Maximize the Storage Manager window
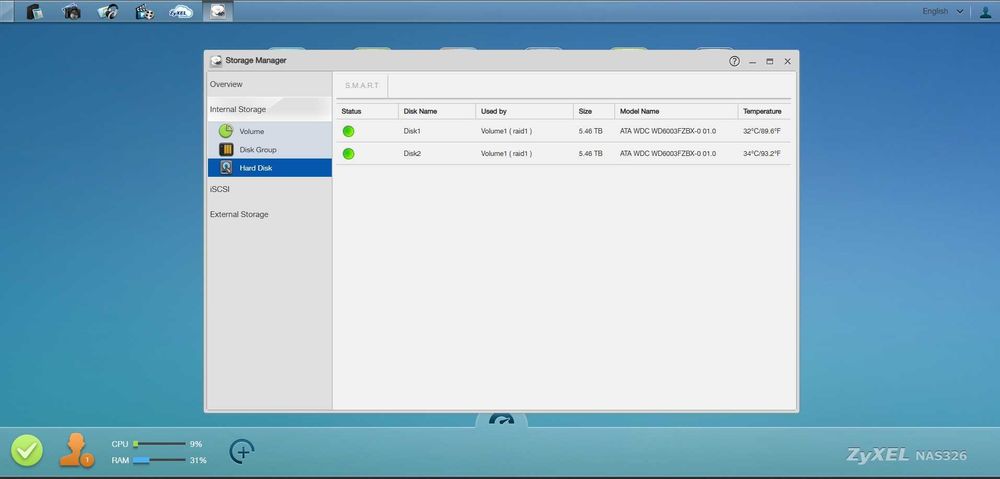 point(770,61)
